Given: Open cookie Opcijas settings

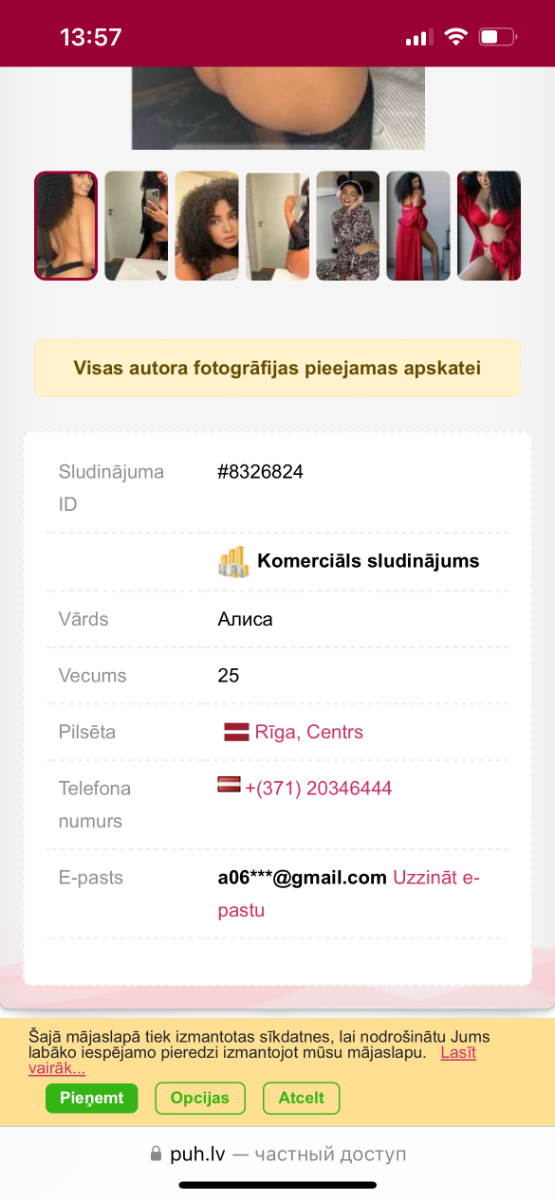Looking at the screenshot, I should [200, 1098].
